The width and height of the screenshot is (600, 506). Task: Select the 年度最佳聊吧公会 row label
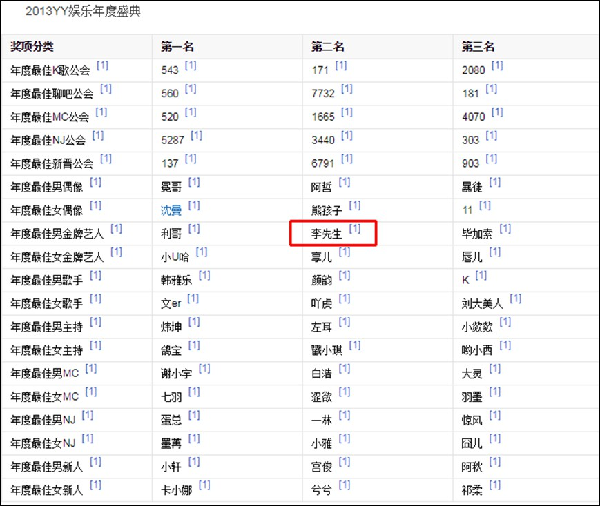click(52, 94)
